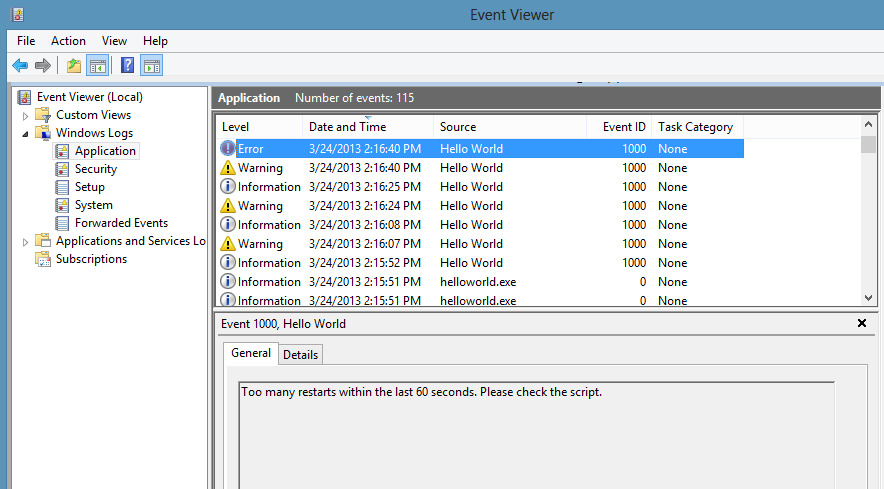Expand the Custom Views tree node

pos(25,116)
